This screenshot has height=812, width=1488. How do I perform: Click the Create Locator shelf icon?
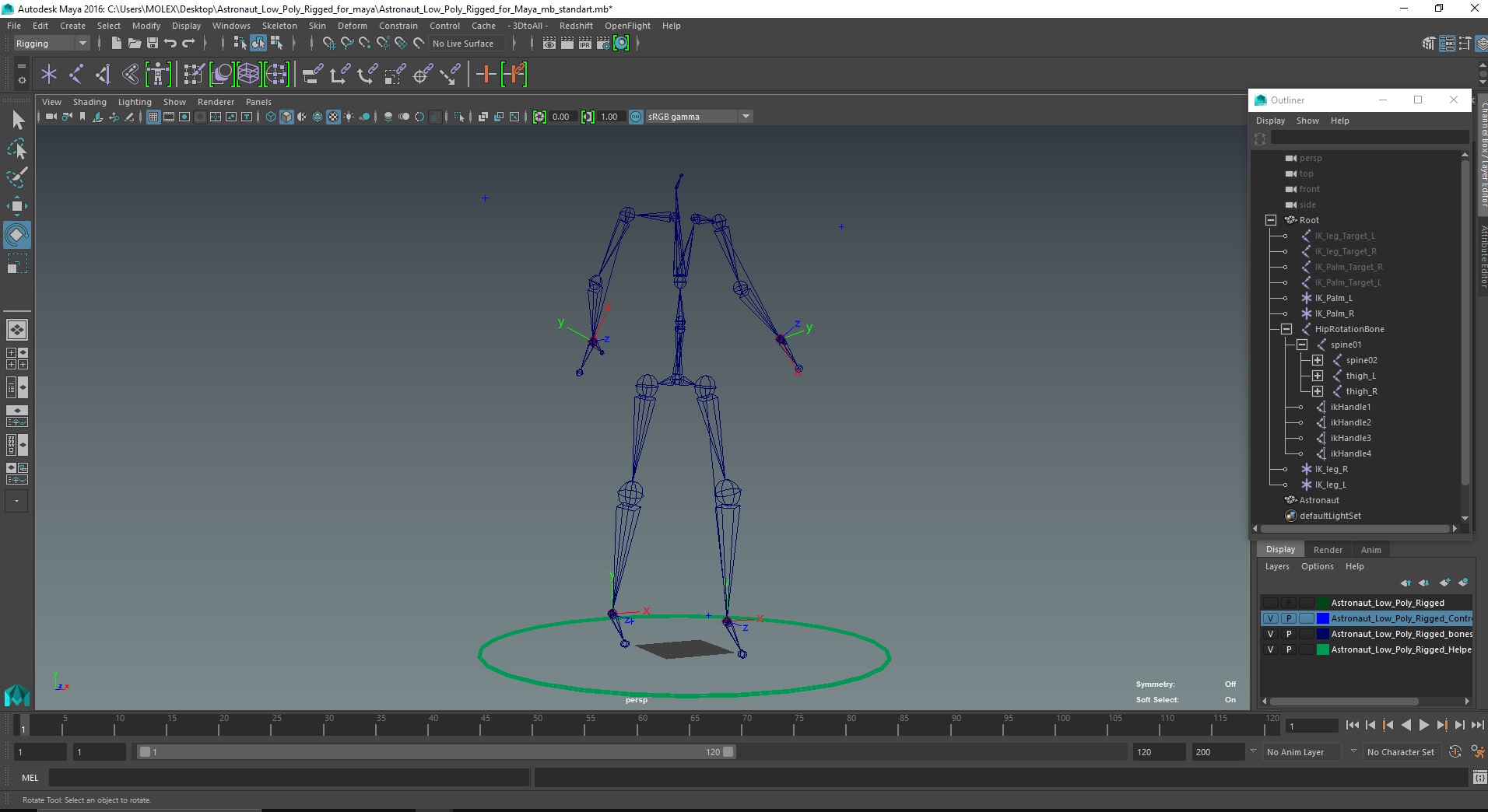pos(49,75)
